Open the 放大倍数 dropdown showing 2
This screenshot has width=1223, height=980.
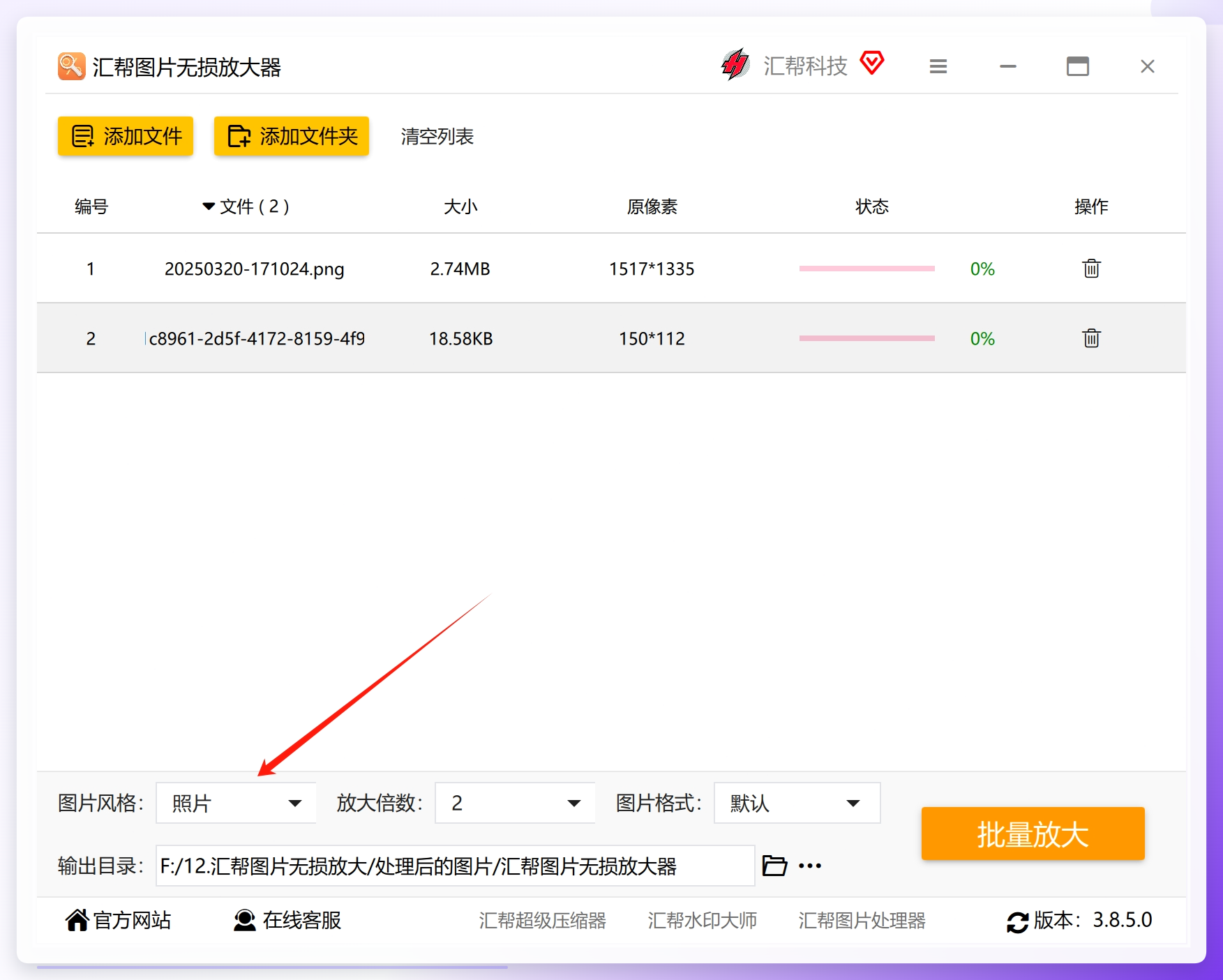[515, 803]
